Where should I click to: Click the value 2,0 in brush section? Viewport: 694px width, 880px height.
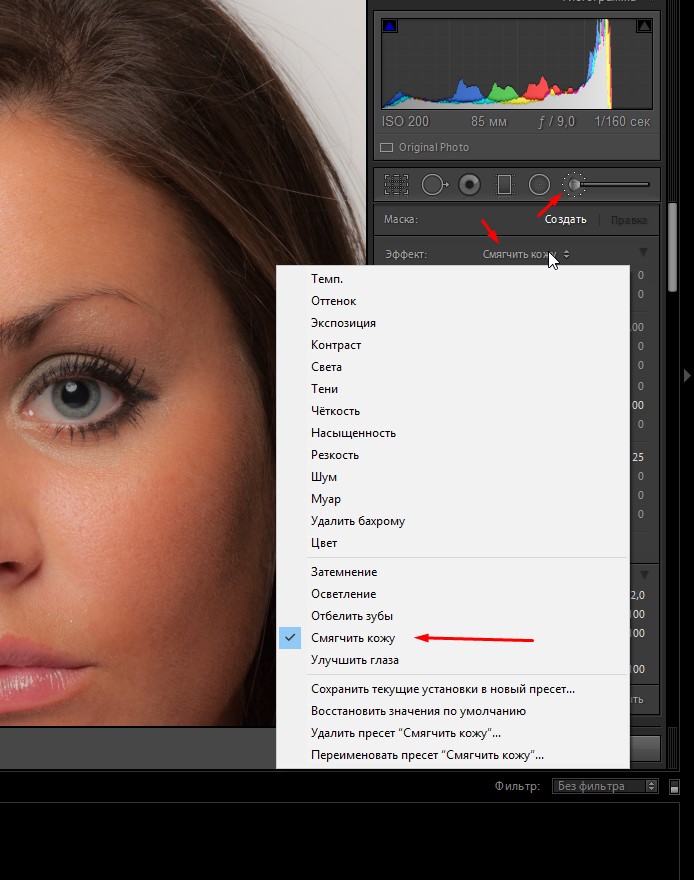tap(637, 595)
